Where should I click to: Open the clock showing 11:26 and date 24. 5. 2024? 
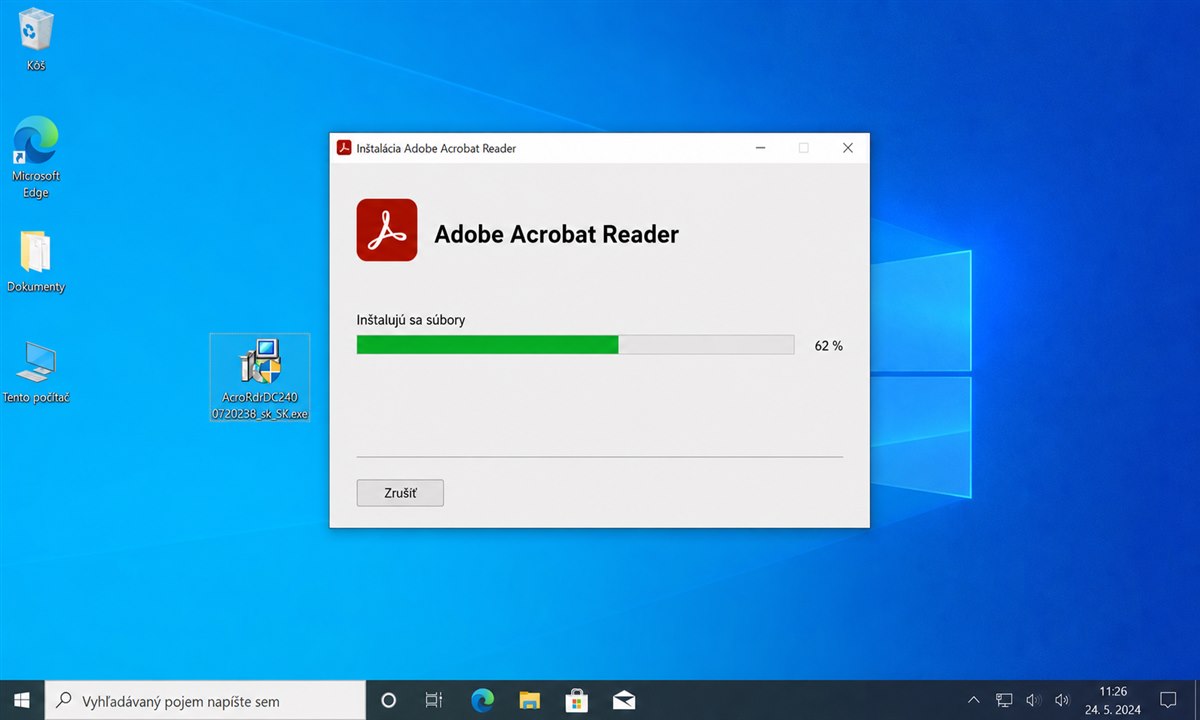click(1113, 700)
